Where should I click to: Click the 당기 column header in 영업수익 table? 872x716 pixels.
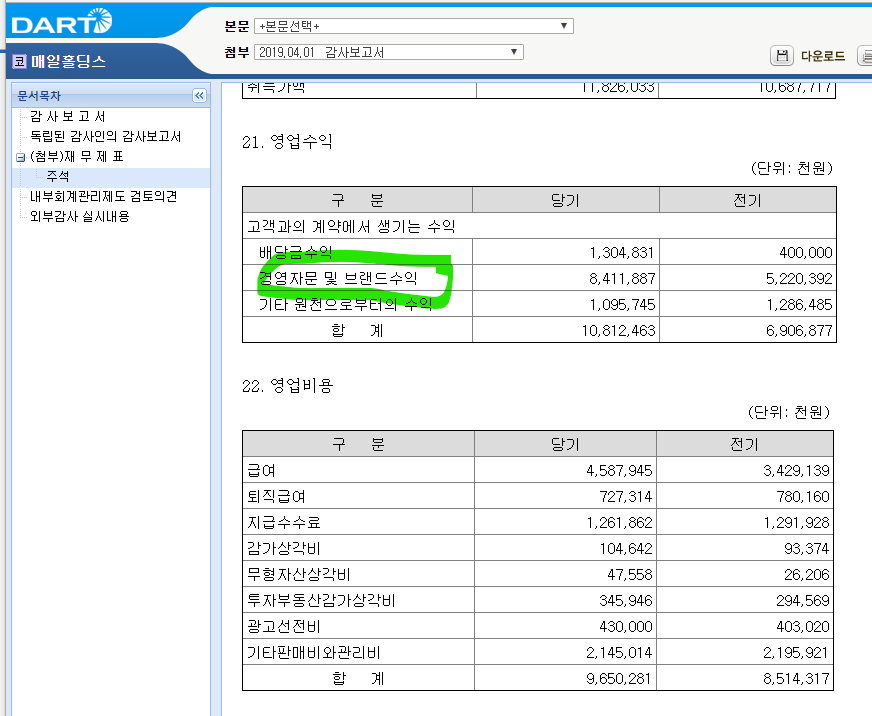565,199
